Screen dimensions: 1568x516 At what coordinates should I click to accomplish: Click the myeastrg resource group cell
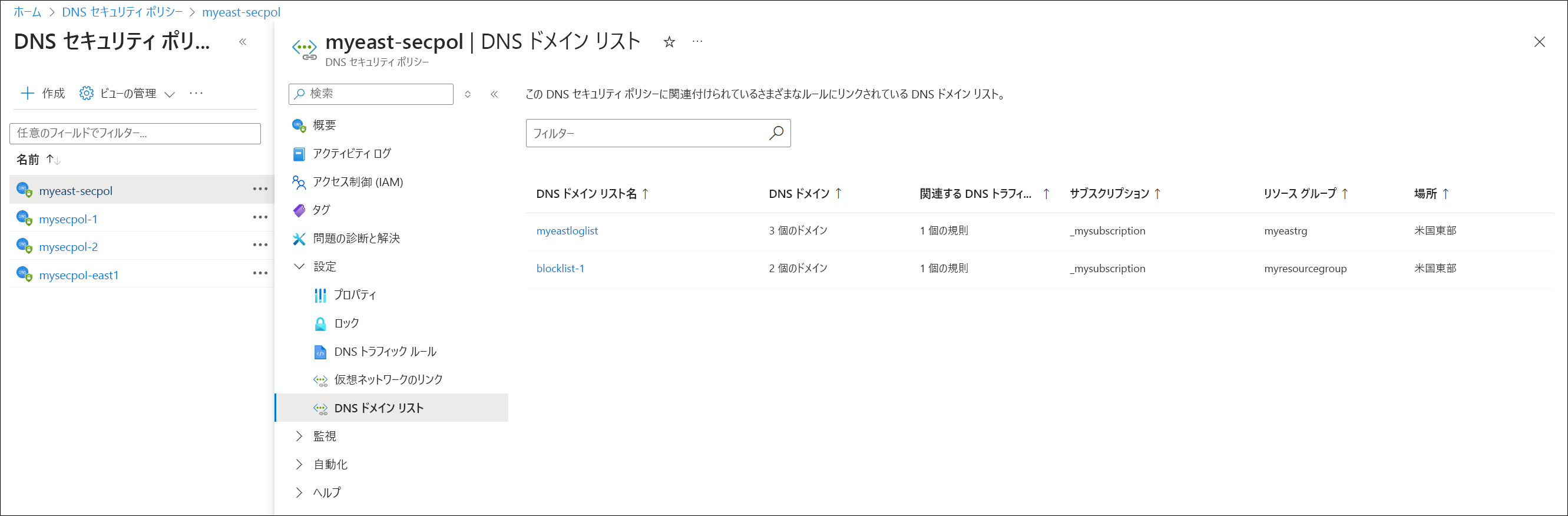1286,231
